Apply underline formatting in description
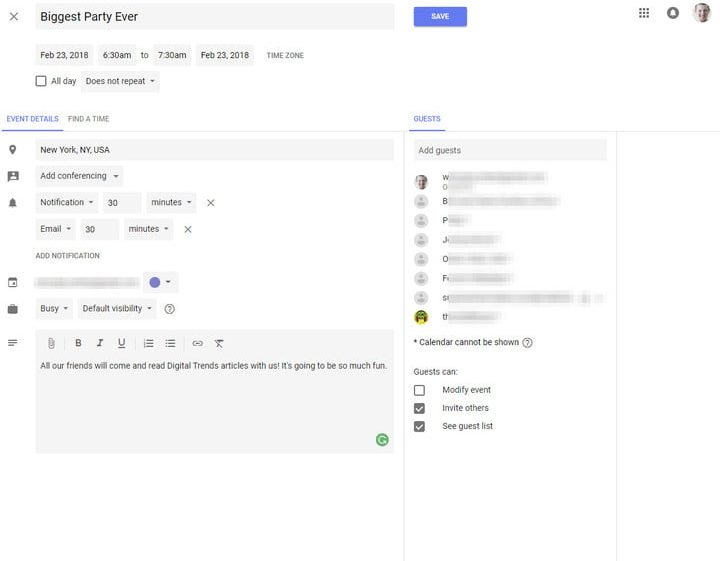 point(121,343)
